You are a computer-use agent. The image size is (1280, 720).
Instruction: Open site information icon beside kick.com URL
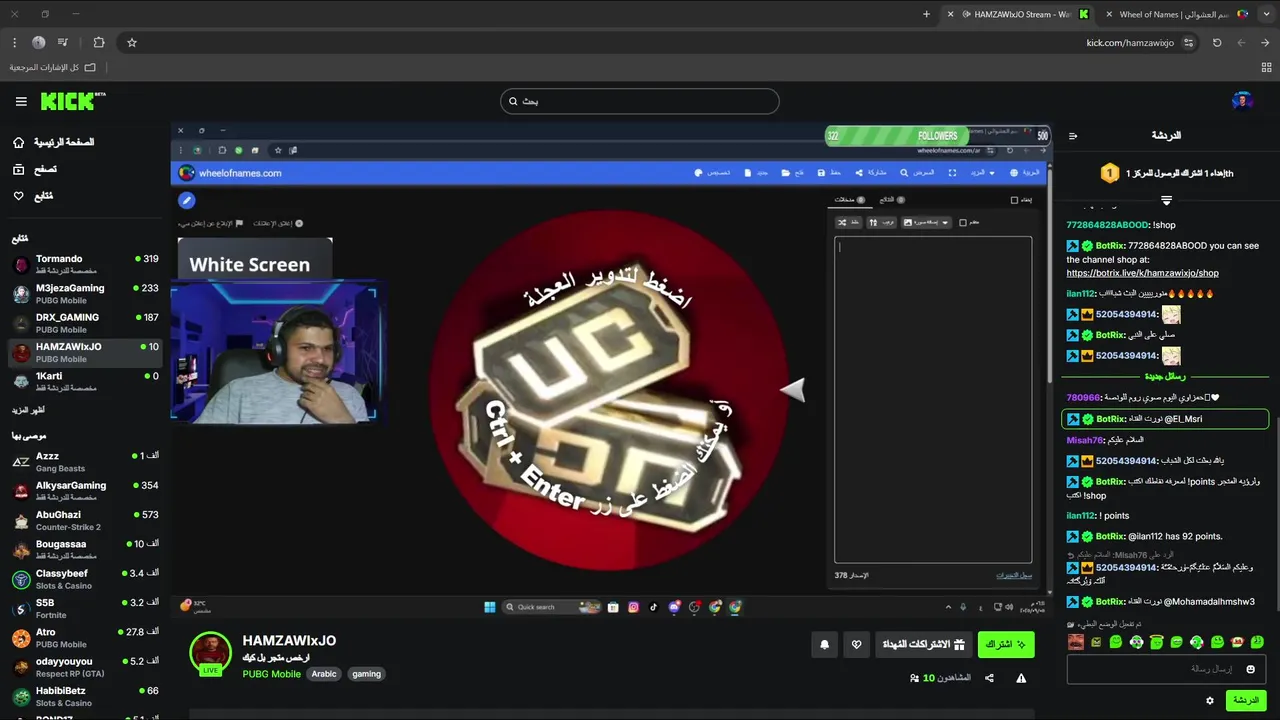[x=1188, y=43]
